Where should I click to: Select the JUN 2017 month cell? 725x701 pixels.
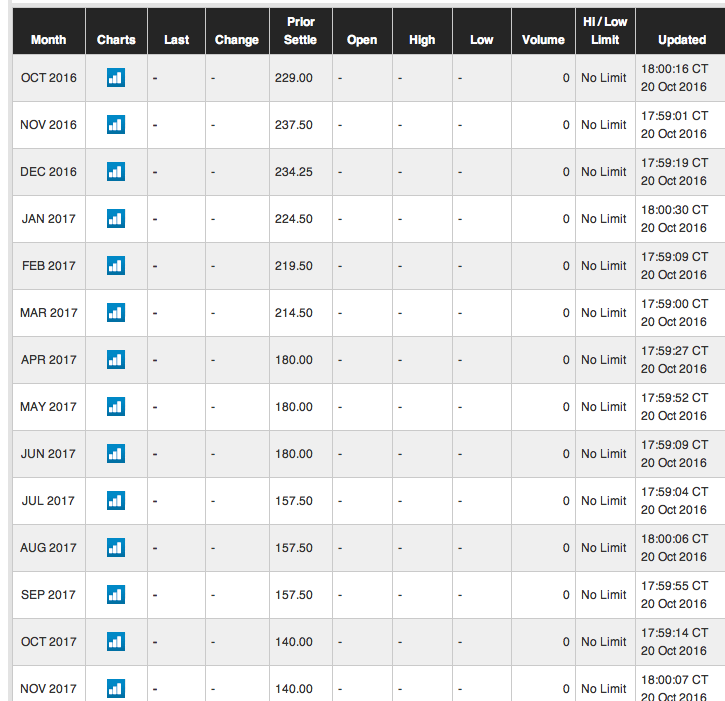pyautogui.click(x=49, y=454)
